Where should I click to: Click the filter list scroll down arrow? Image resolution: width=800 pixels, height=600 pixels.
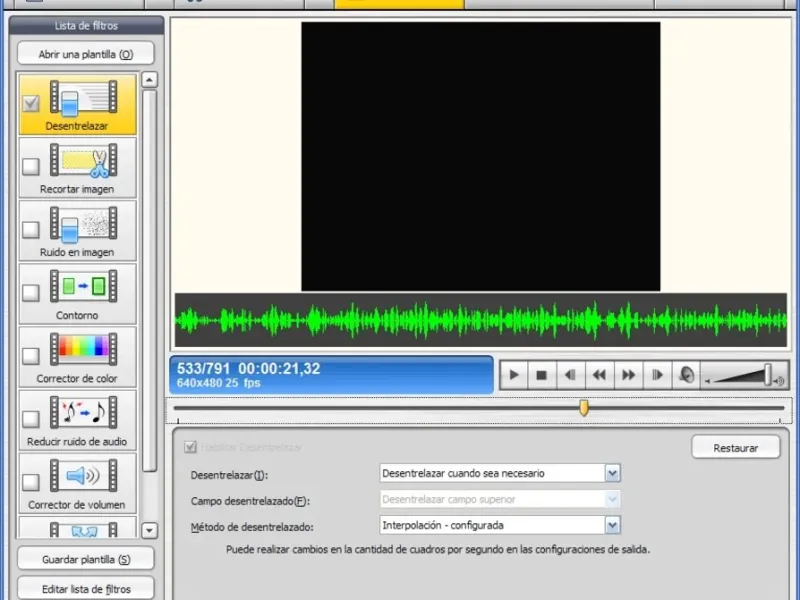[x=149, y=531]
